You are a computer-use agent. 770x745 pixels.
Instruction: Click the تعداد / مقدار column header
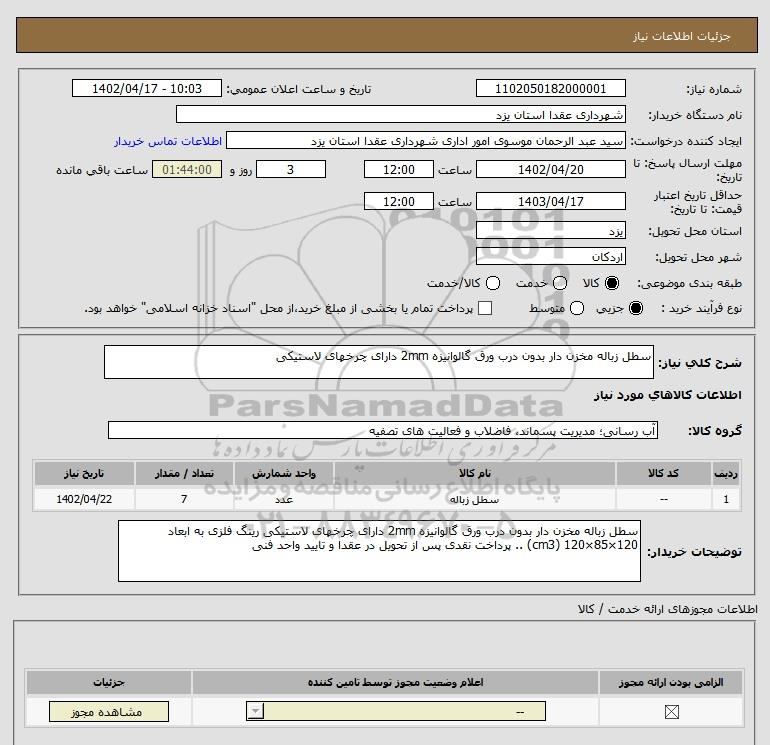click(184, 473)
